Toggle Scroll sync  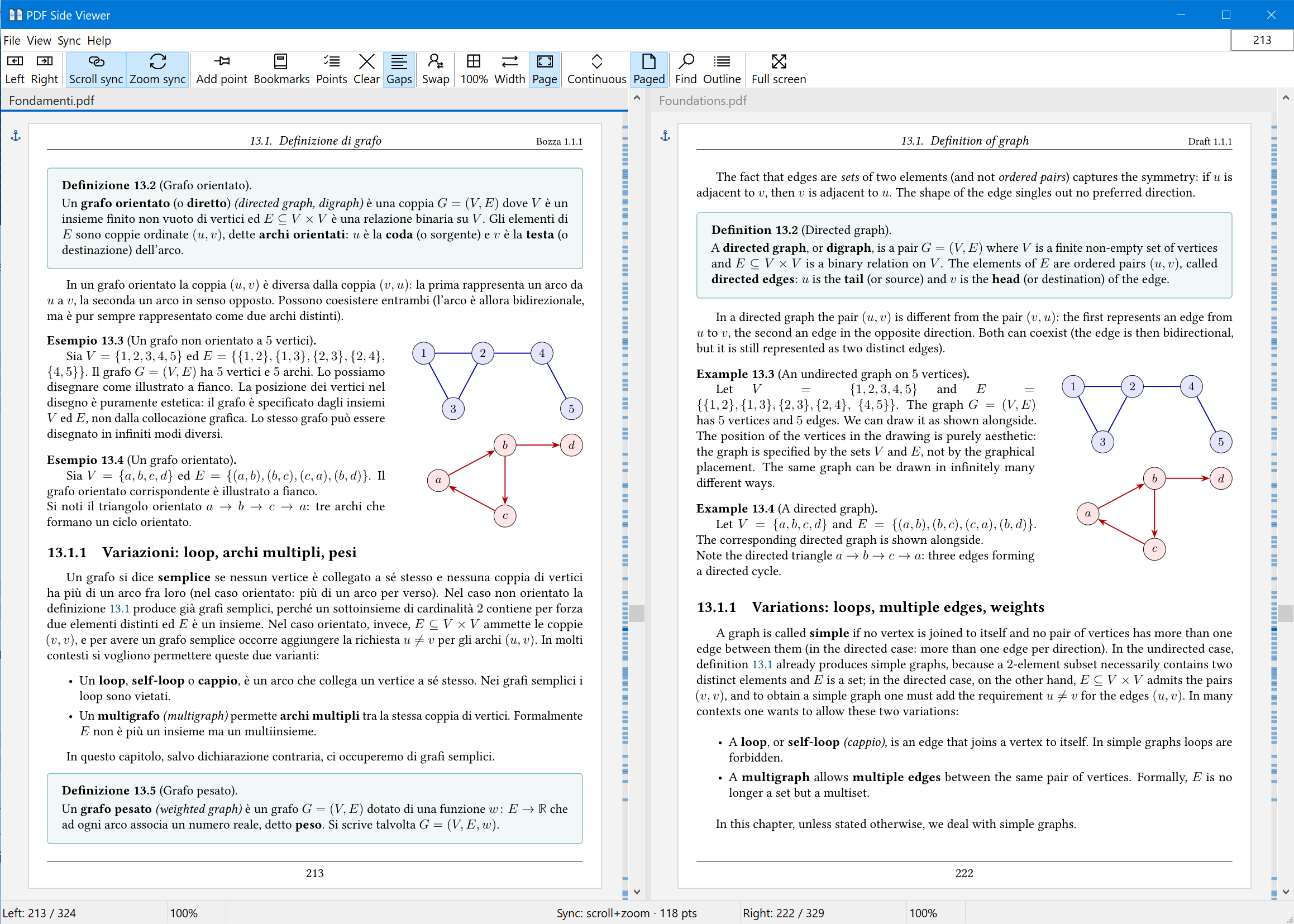point(96,69)
